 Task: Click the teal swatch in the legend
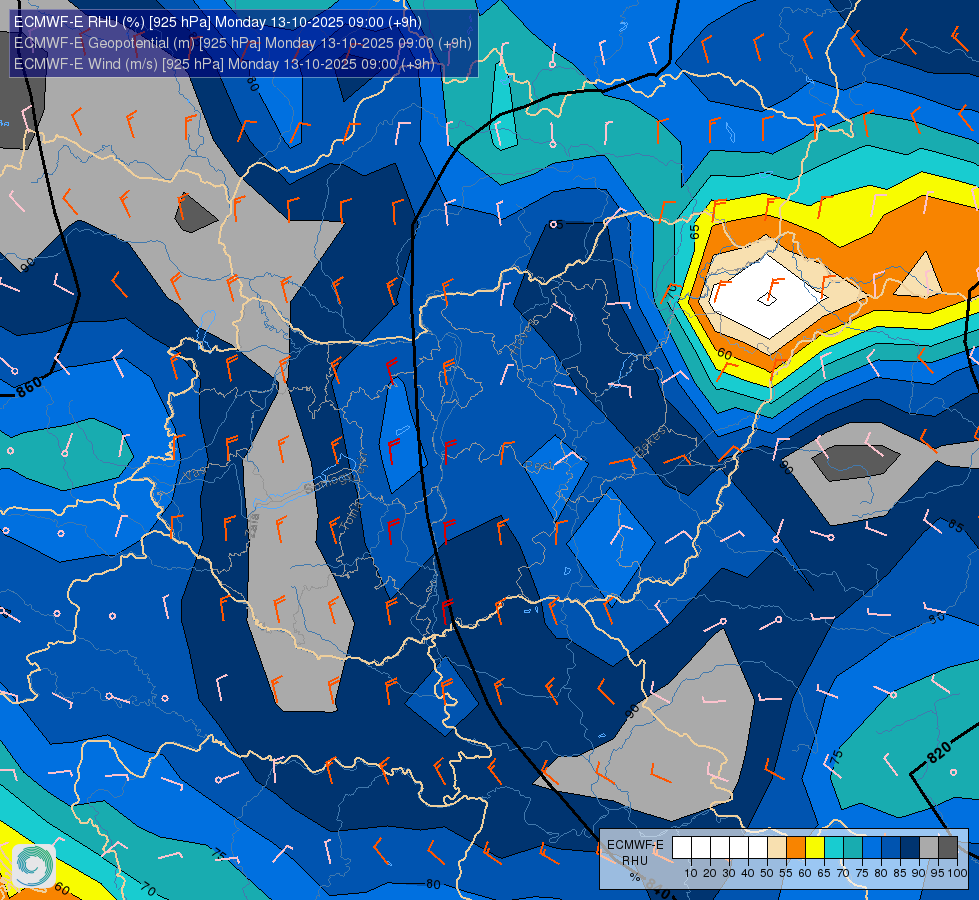tap(853, 848)
